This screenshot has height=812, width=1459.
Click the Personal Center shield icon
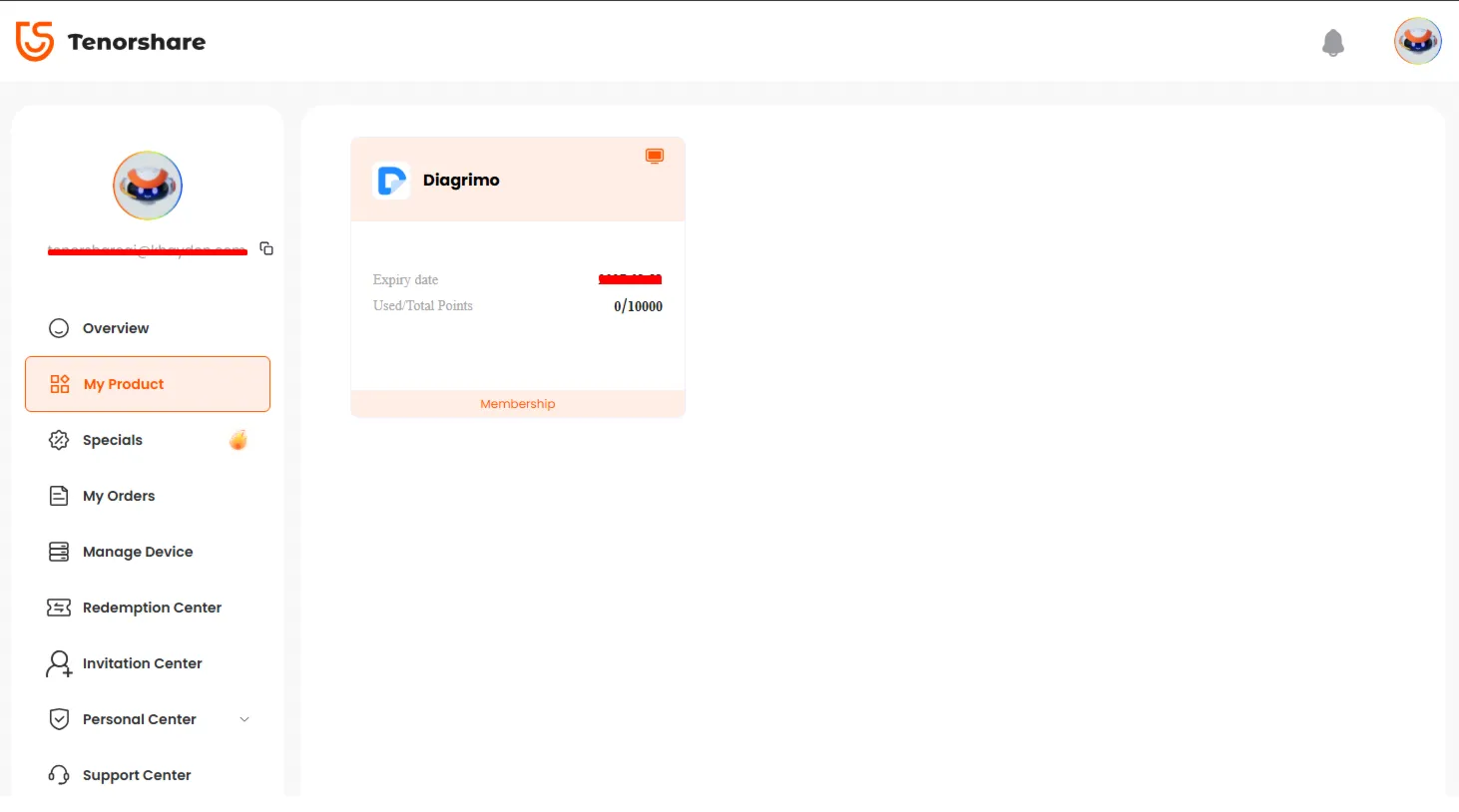point(59,719)
